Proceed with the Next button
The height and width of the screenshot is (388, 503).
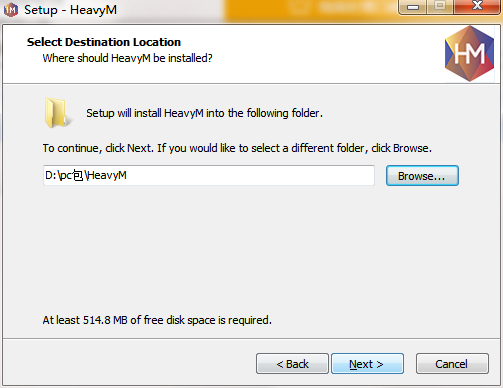click(367, 364)
